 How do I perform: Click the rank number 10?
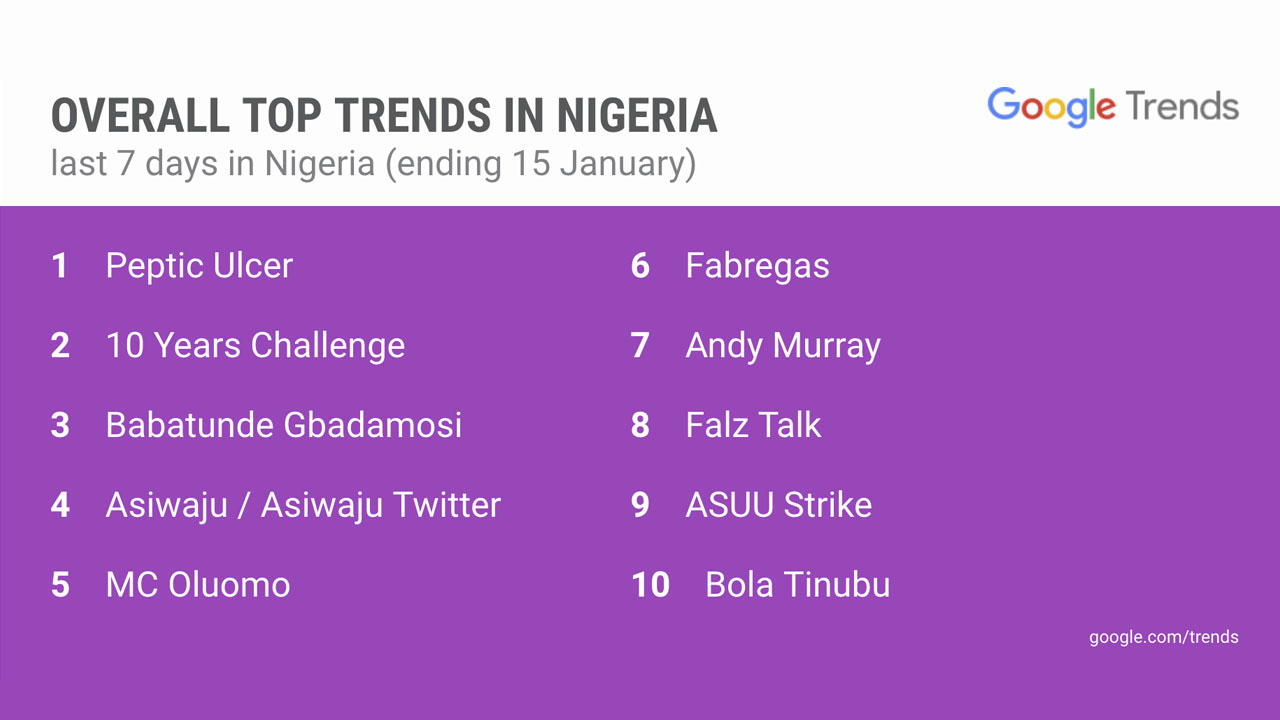[x=650, y=585]
